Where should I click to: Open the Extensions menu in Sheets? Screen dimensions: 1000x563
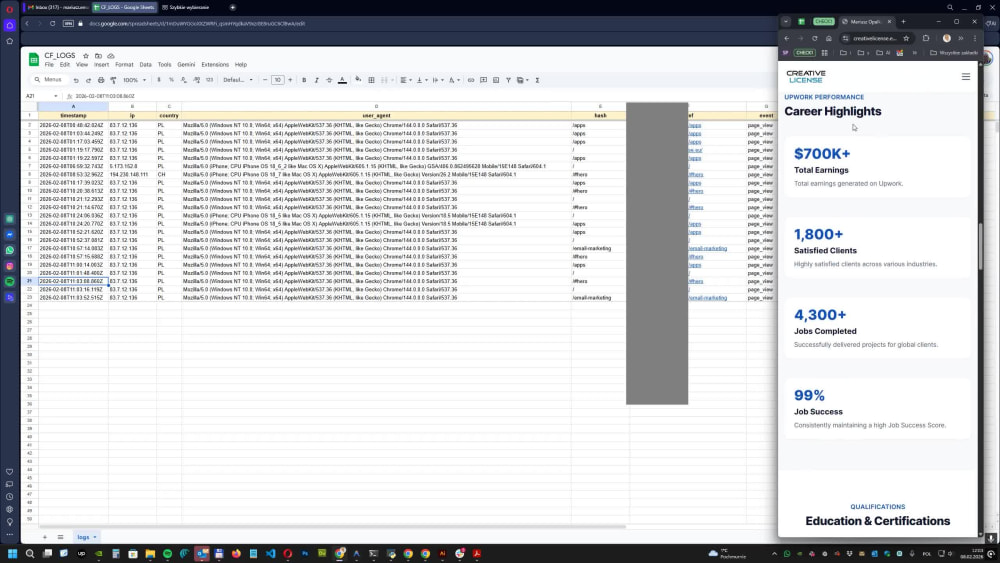215,65
